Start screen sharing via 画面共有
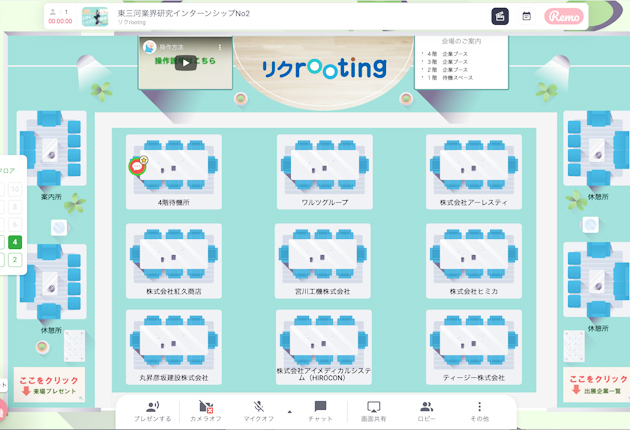 point(374,411)
